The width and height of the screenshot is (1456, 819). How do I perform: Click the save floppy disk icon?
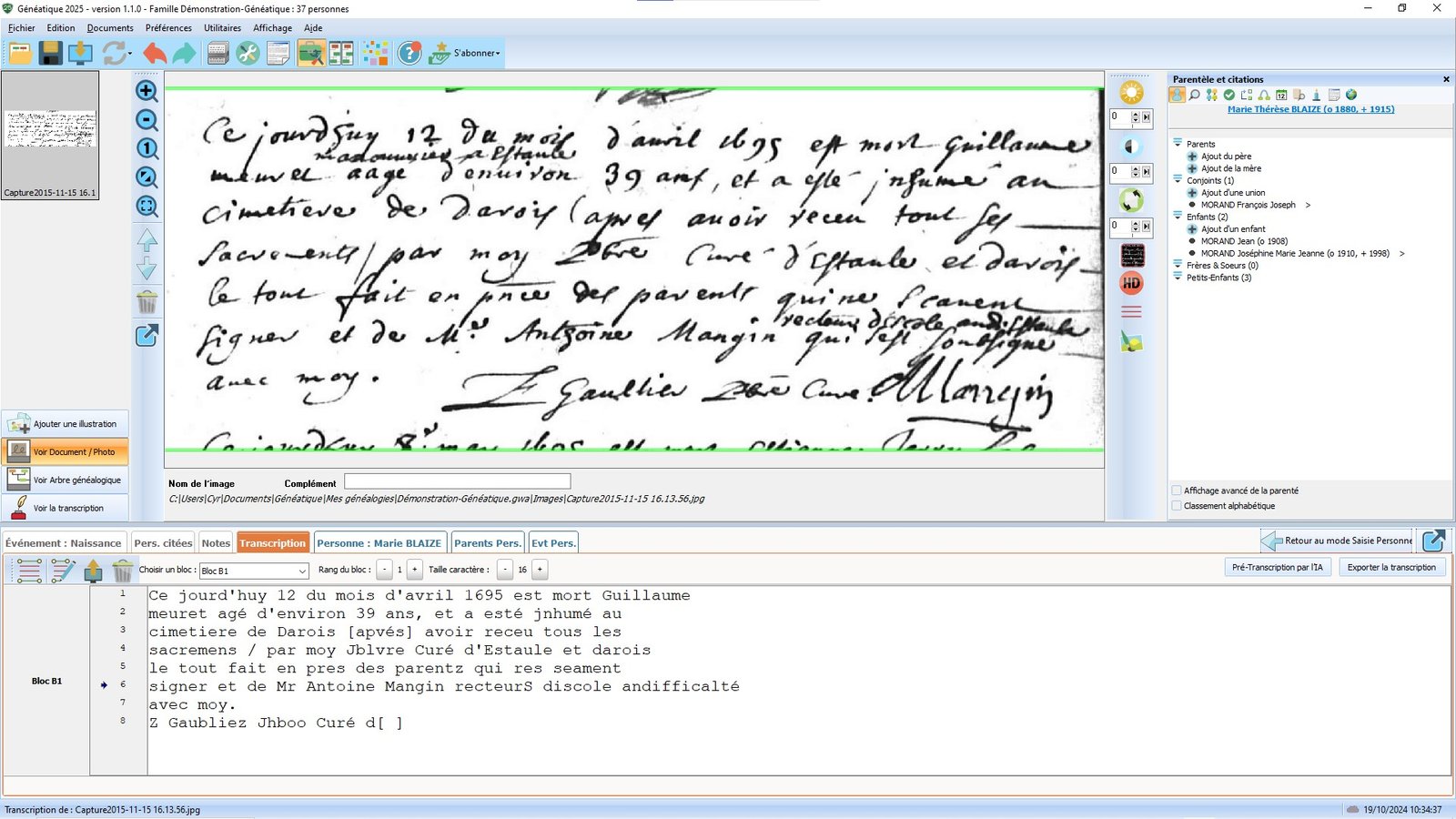(x=50, y=53)
